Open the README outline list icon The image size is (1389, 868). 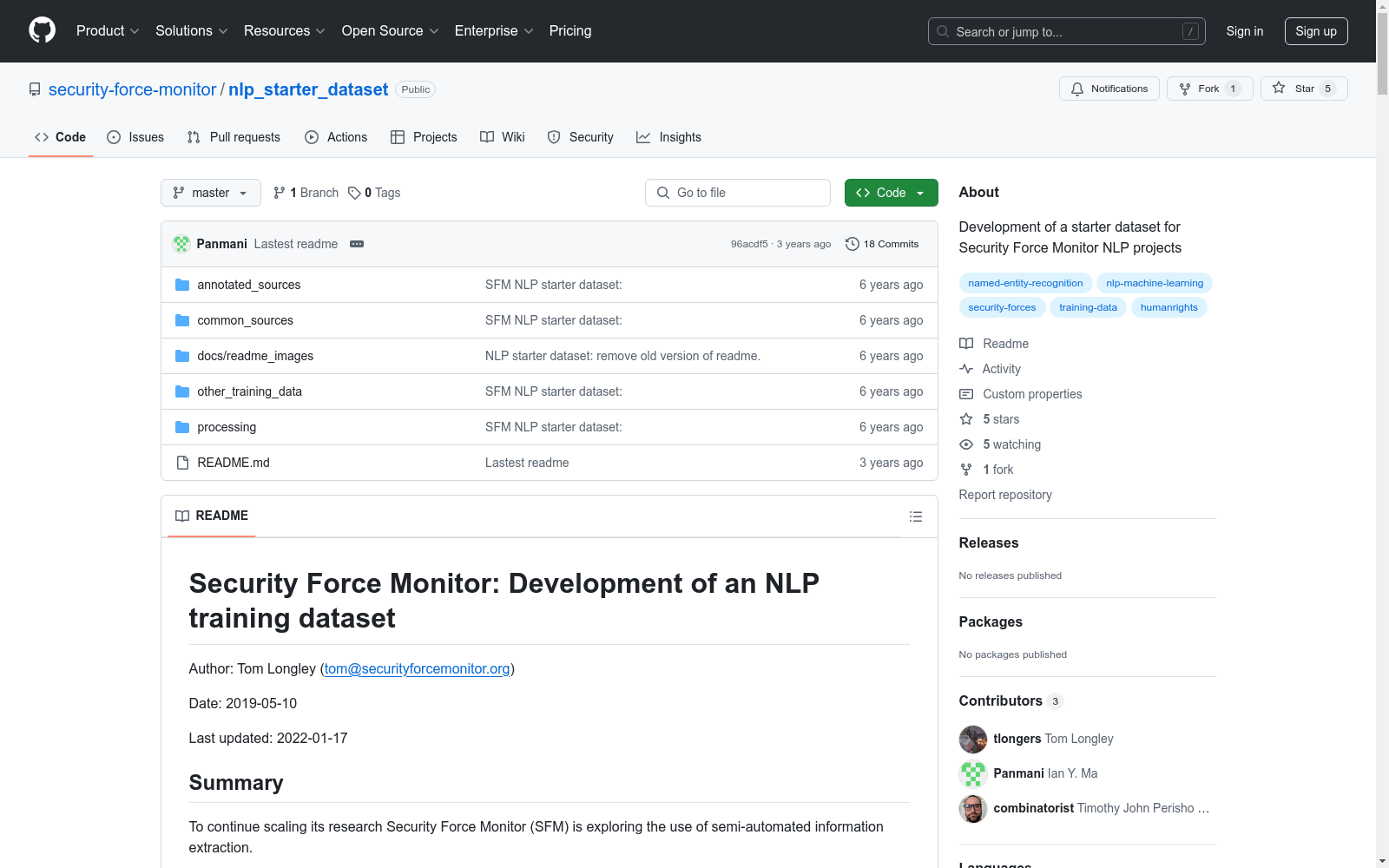[916, 516]
